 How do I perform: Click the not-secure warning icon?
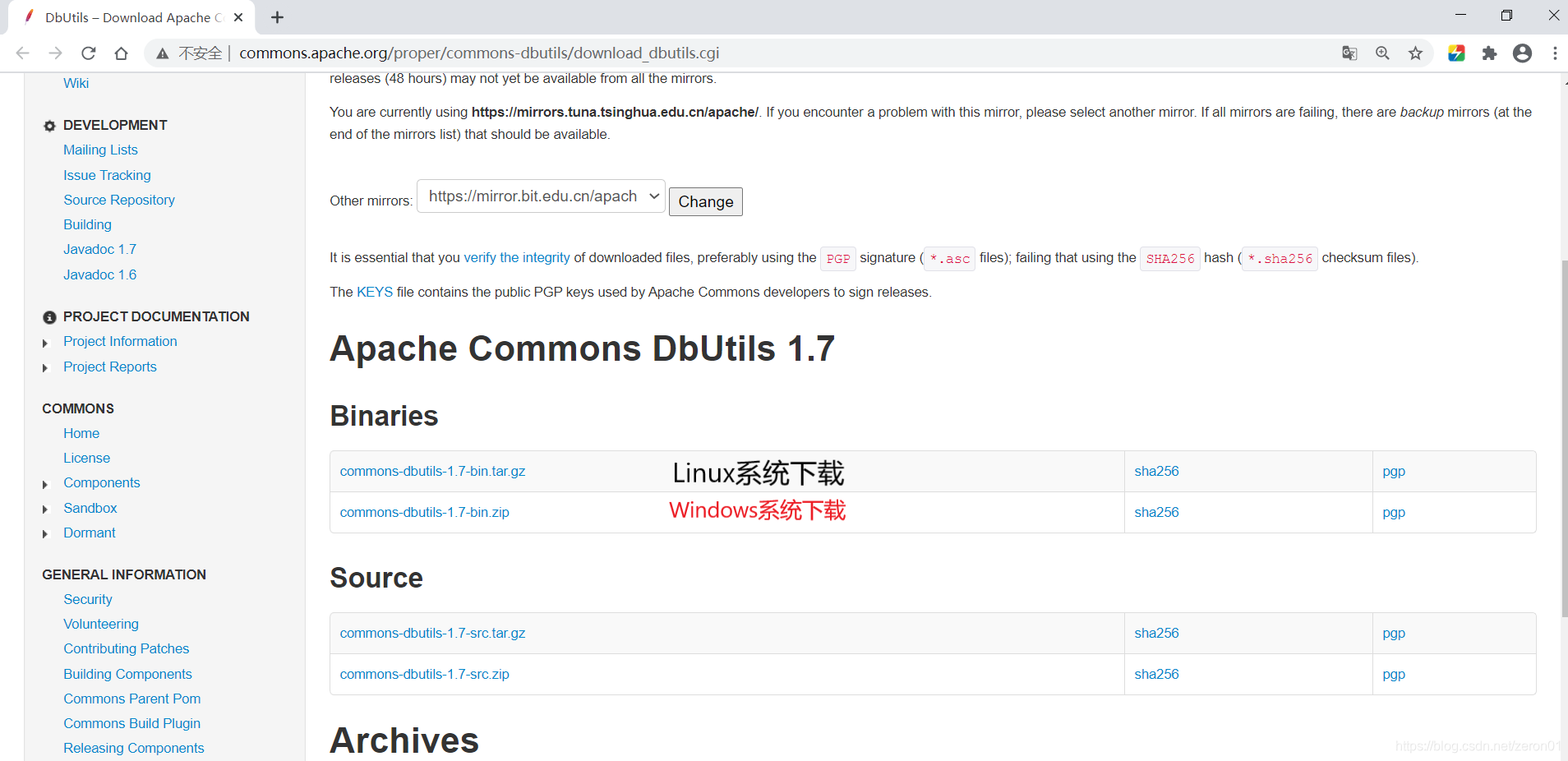tap(163, 53)
